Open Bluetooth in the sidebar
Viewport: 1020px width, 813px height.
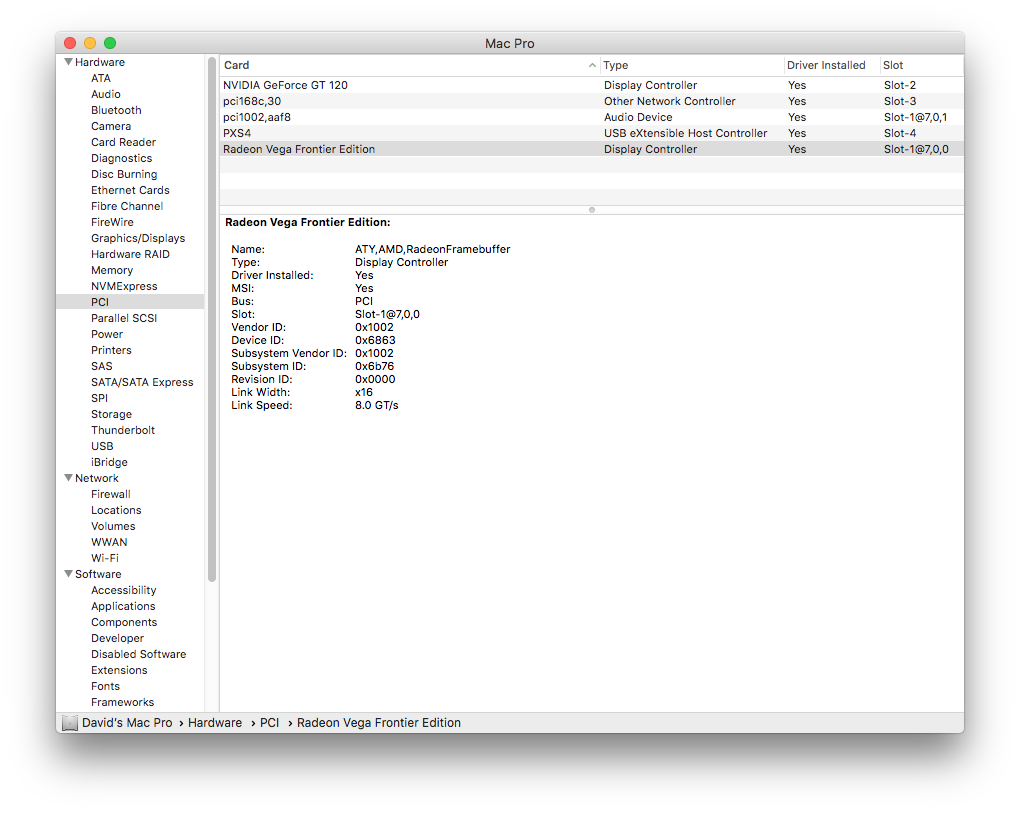point(116,110)
